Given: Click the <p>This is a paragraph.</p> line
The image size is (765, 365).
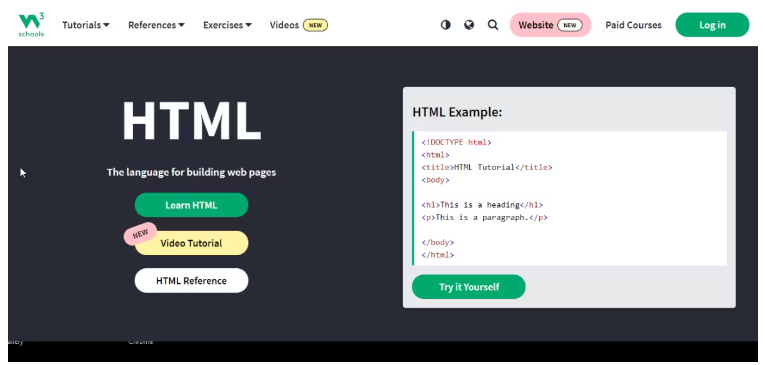Looking at the screenshot, I should [484, 218].
